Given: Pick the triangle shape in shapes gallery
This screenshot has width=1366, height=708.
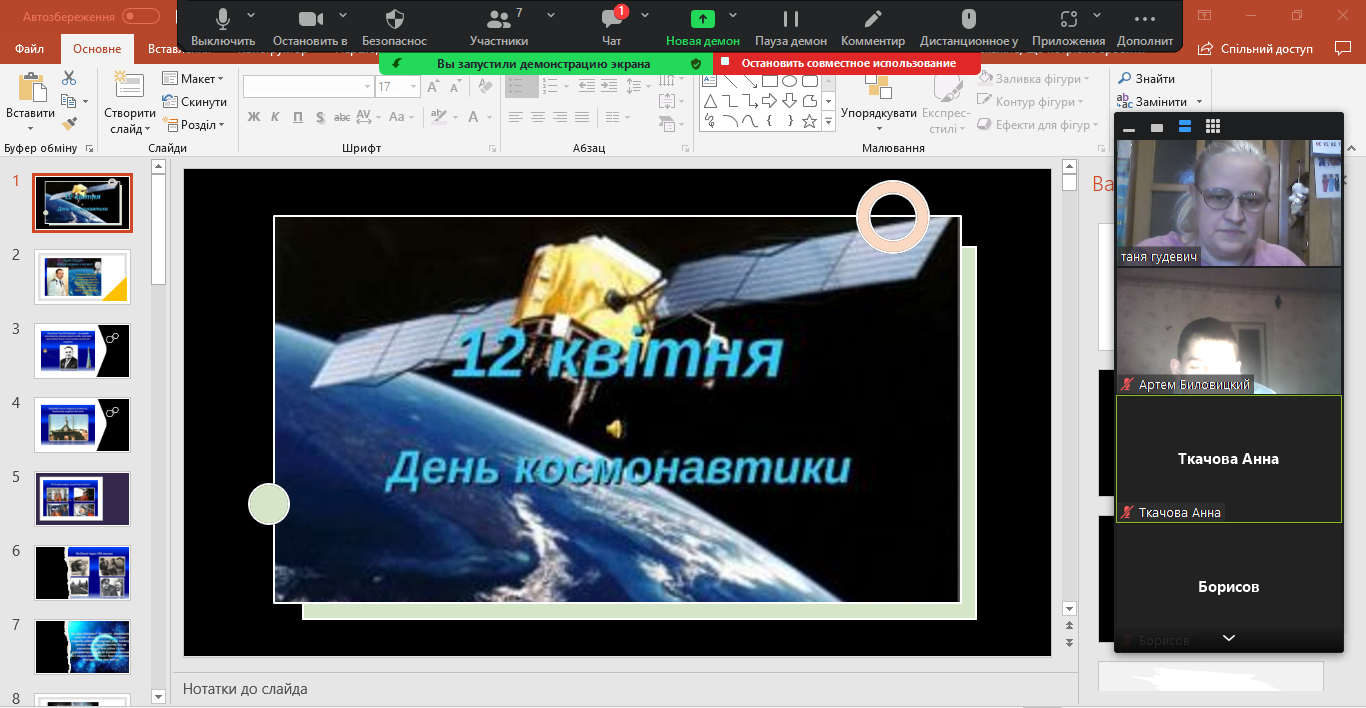Looking at the screenshot, I should 710,101.
